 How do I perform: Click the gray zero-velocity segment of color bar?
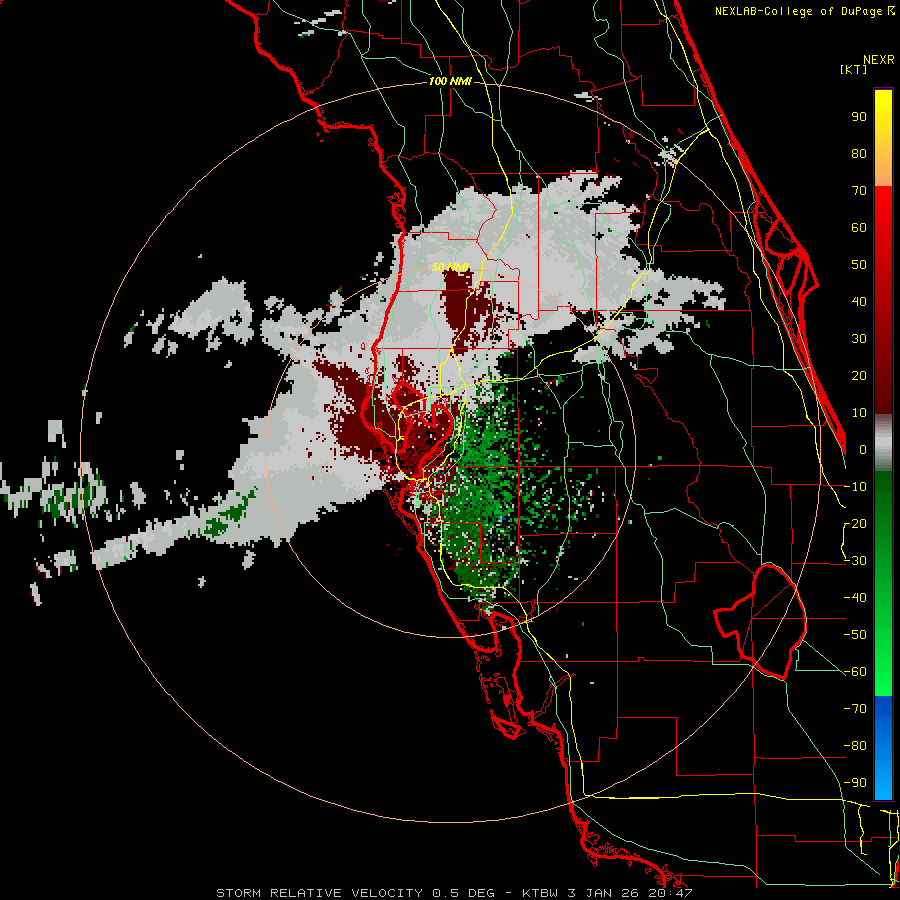[883, 443]
